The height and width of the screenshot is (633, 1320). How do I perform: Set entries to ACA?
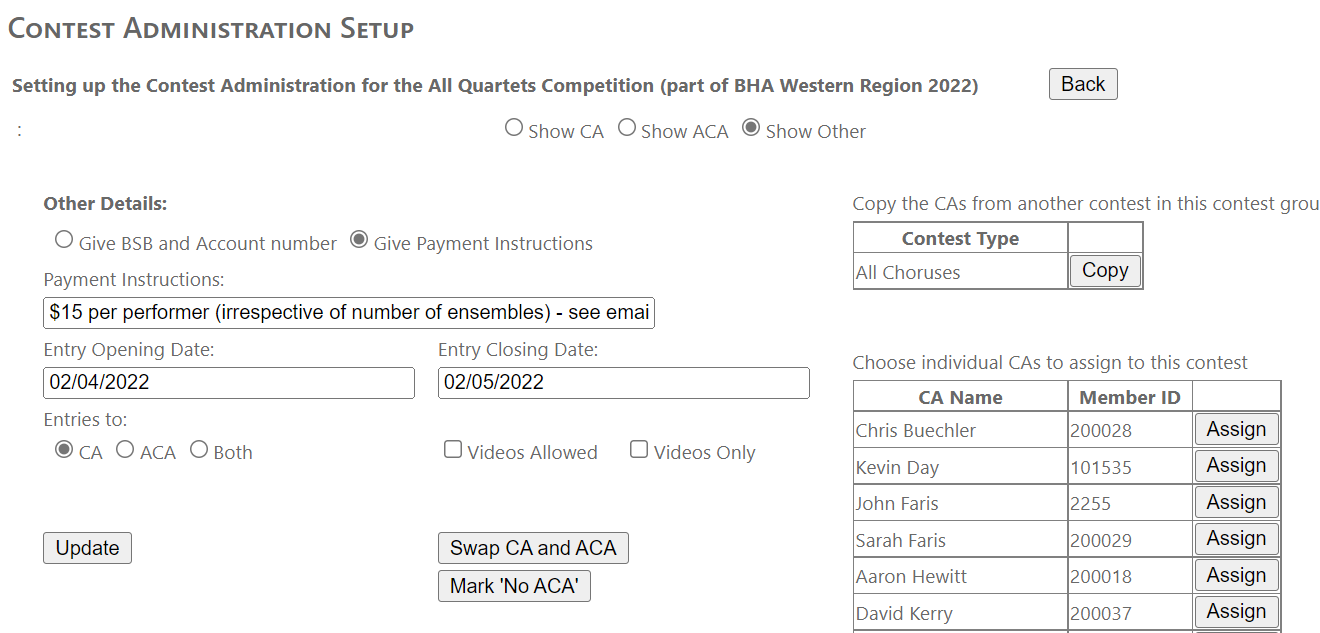click(125, 450)
